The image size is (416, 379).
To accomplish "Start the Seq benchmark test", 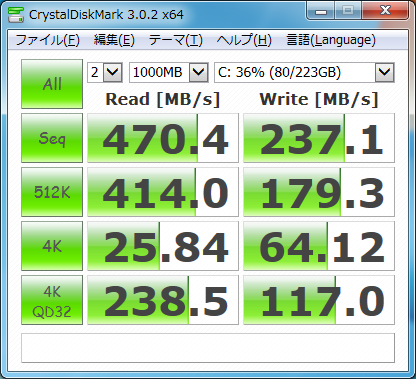I will (x=52, y=138).
